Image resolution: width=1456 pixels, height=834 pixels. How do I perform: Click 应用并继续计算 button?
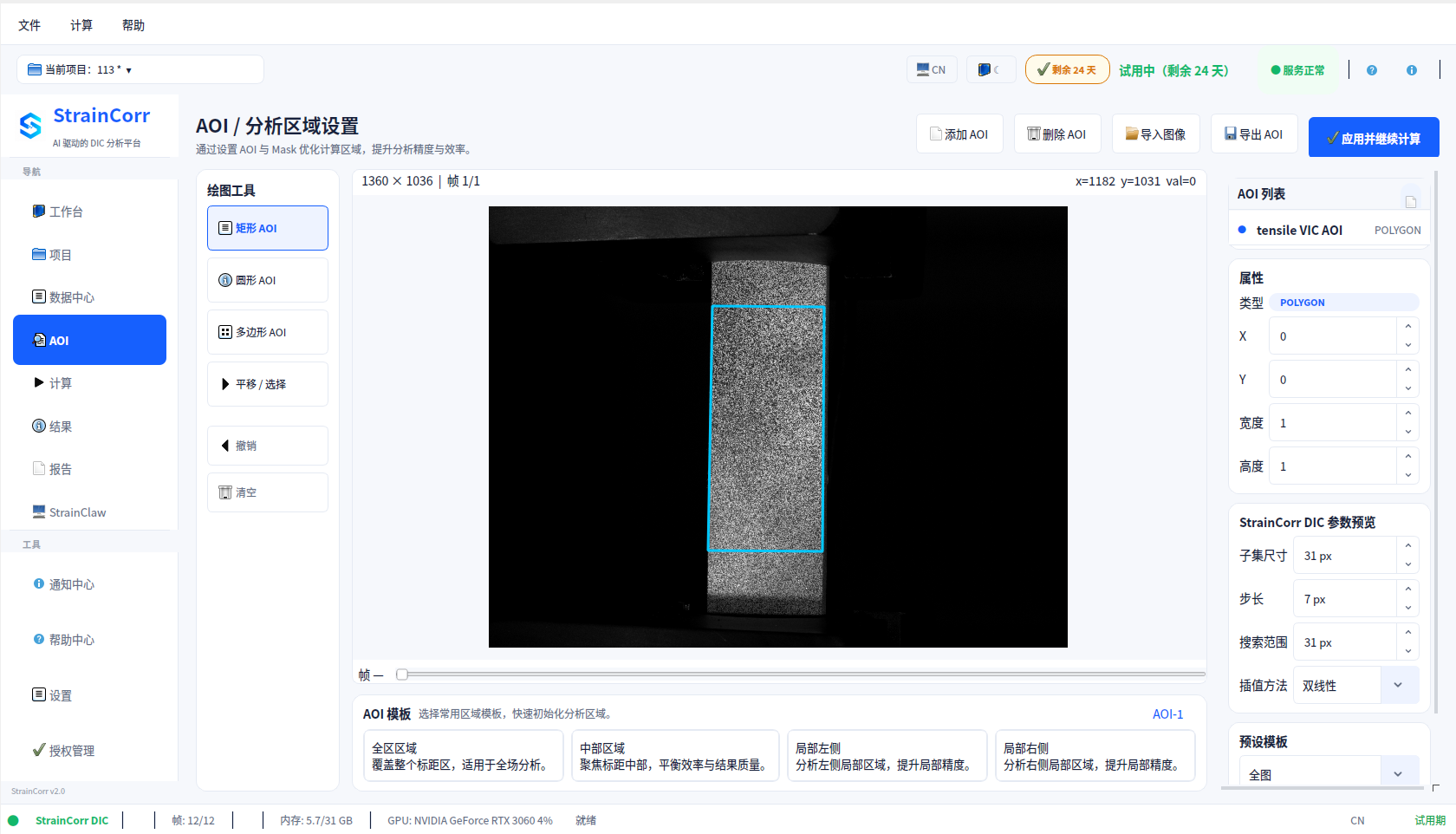click(x=1374, y=137)
